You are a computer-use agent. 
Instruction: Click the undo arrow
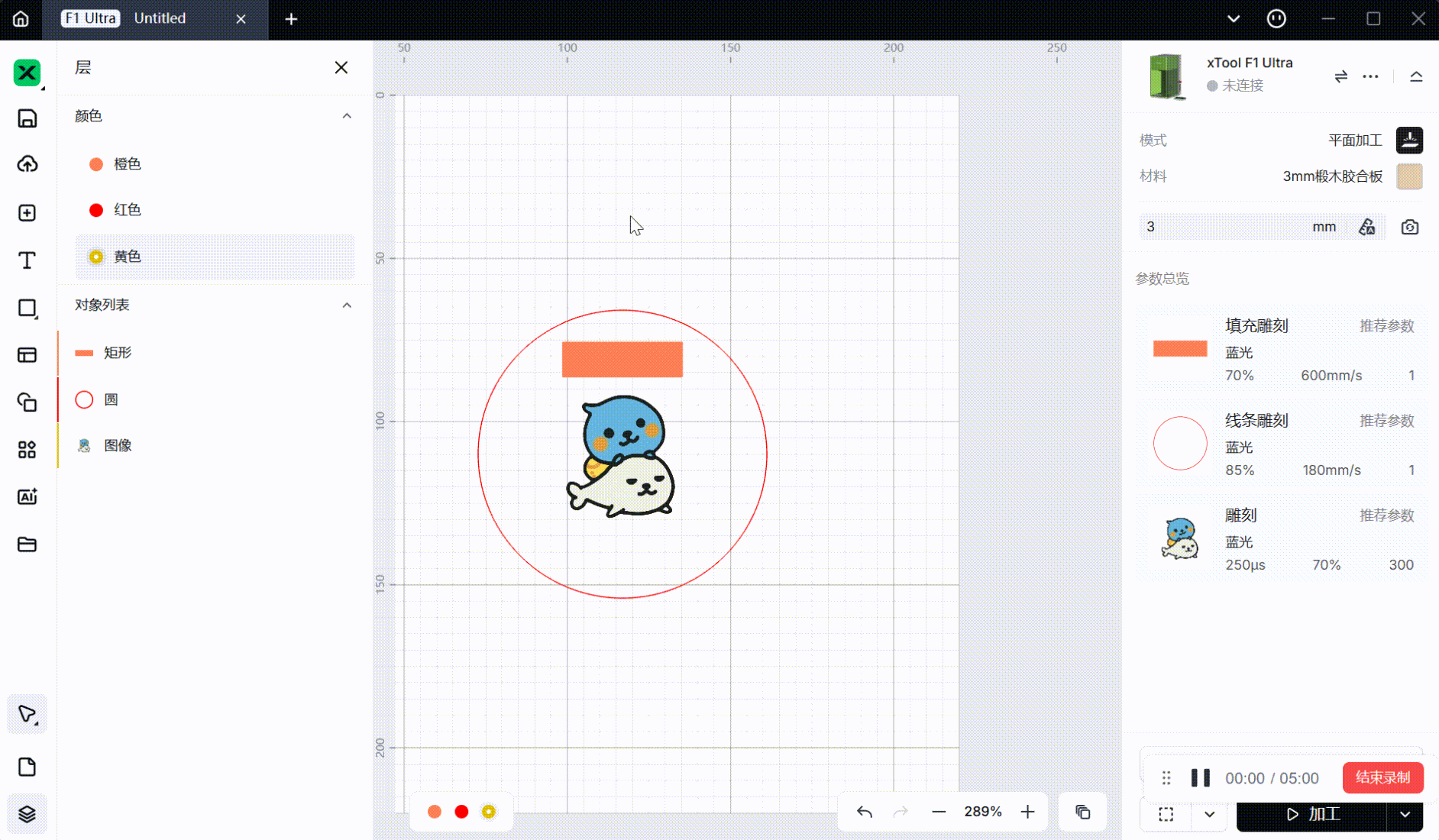(864, 812)
